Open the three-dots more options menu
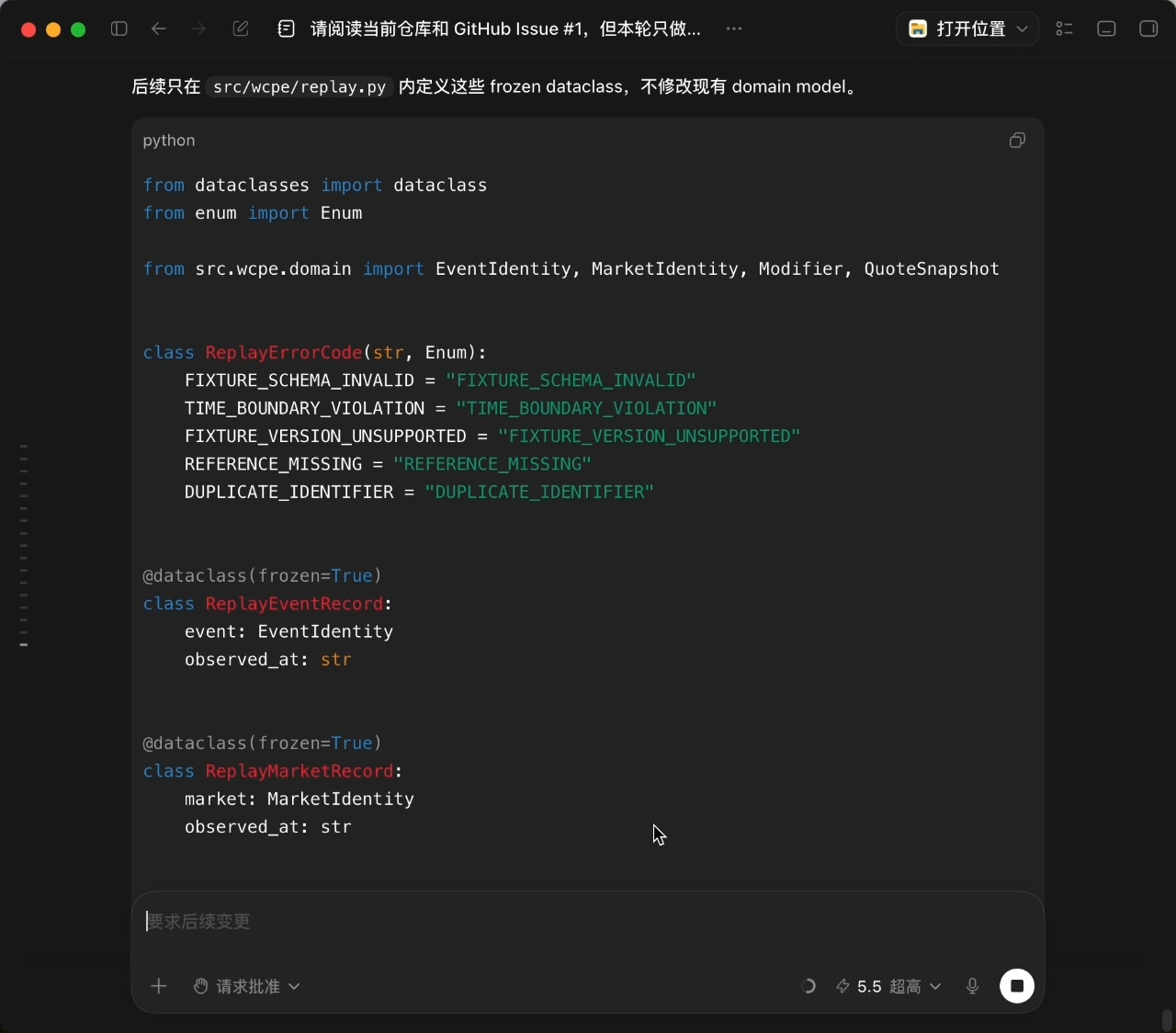Screen dimensions: 1176x1033 coord(733,28)
